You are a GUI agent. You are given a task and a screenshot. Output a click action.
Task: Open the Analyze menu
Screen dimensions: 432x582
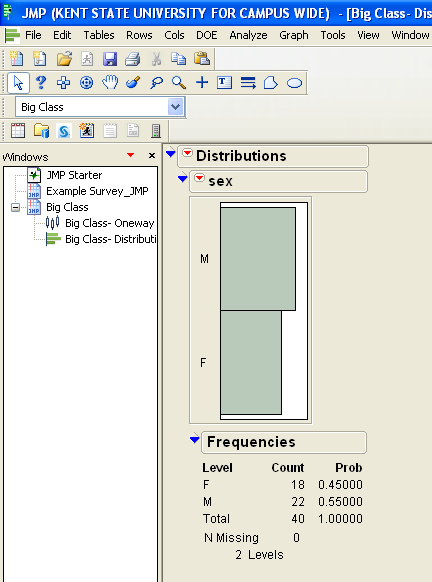[248, 35]
